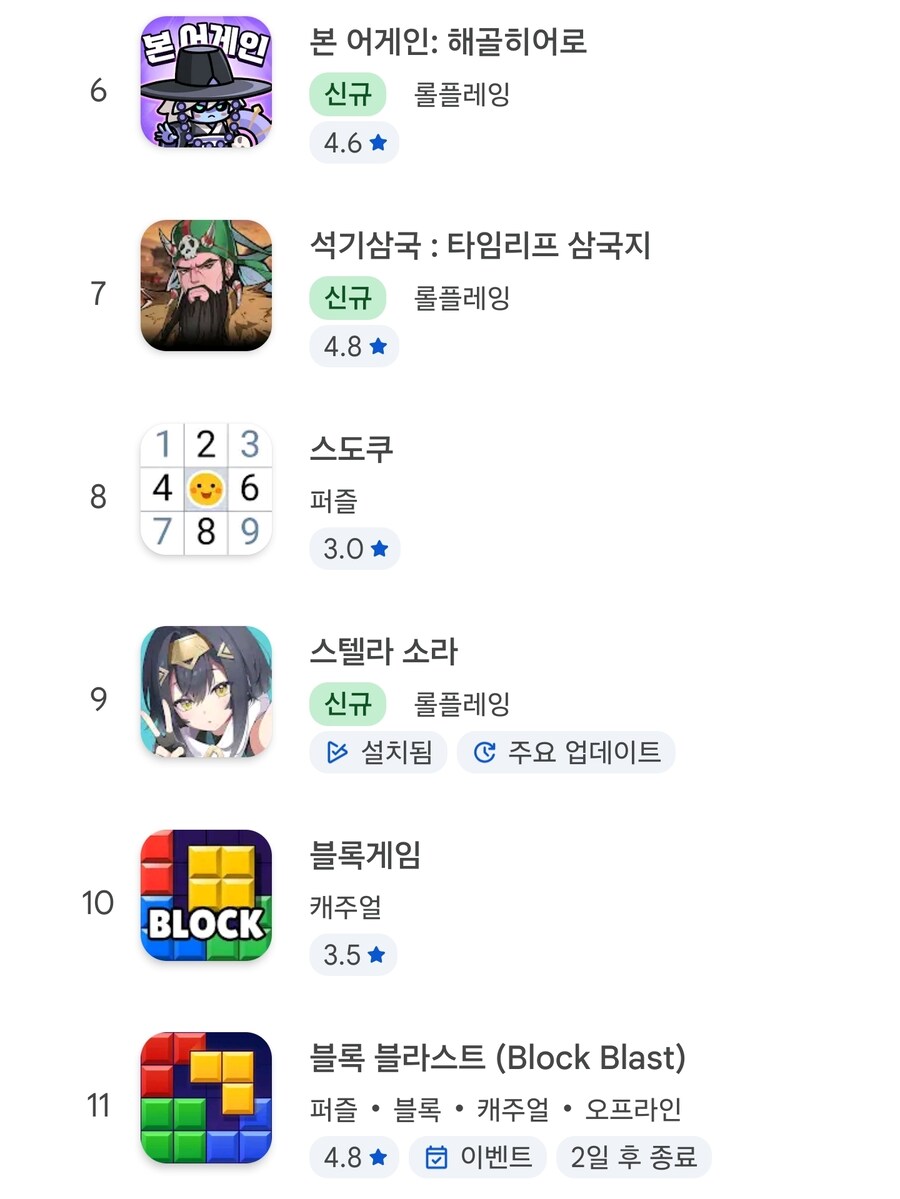Click the star next to Block Blast's 4.8 rating
Viewport: 900px width, 1199px height.
coord(375,1158)
